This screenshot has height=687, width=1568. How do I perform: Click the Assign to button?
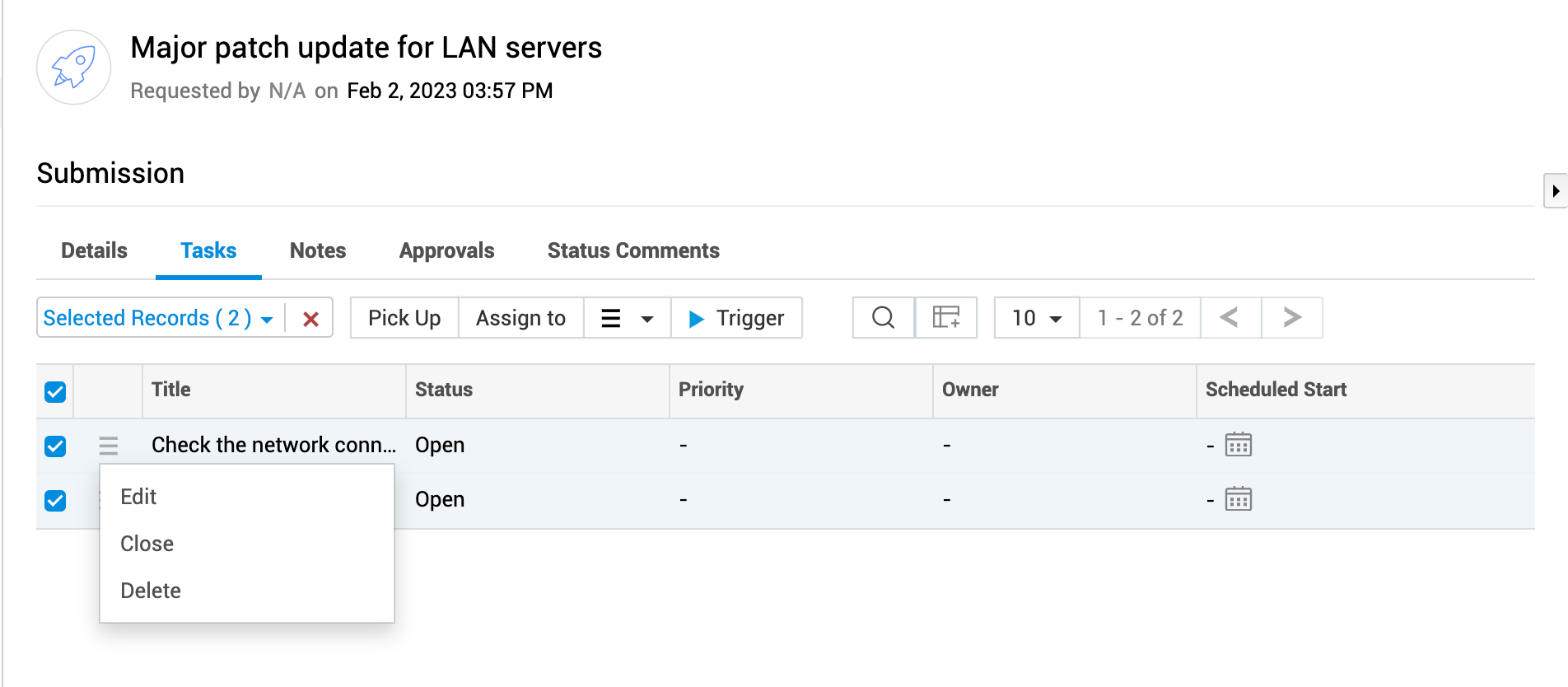(x=520, y=318)
